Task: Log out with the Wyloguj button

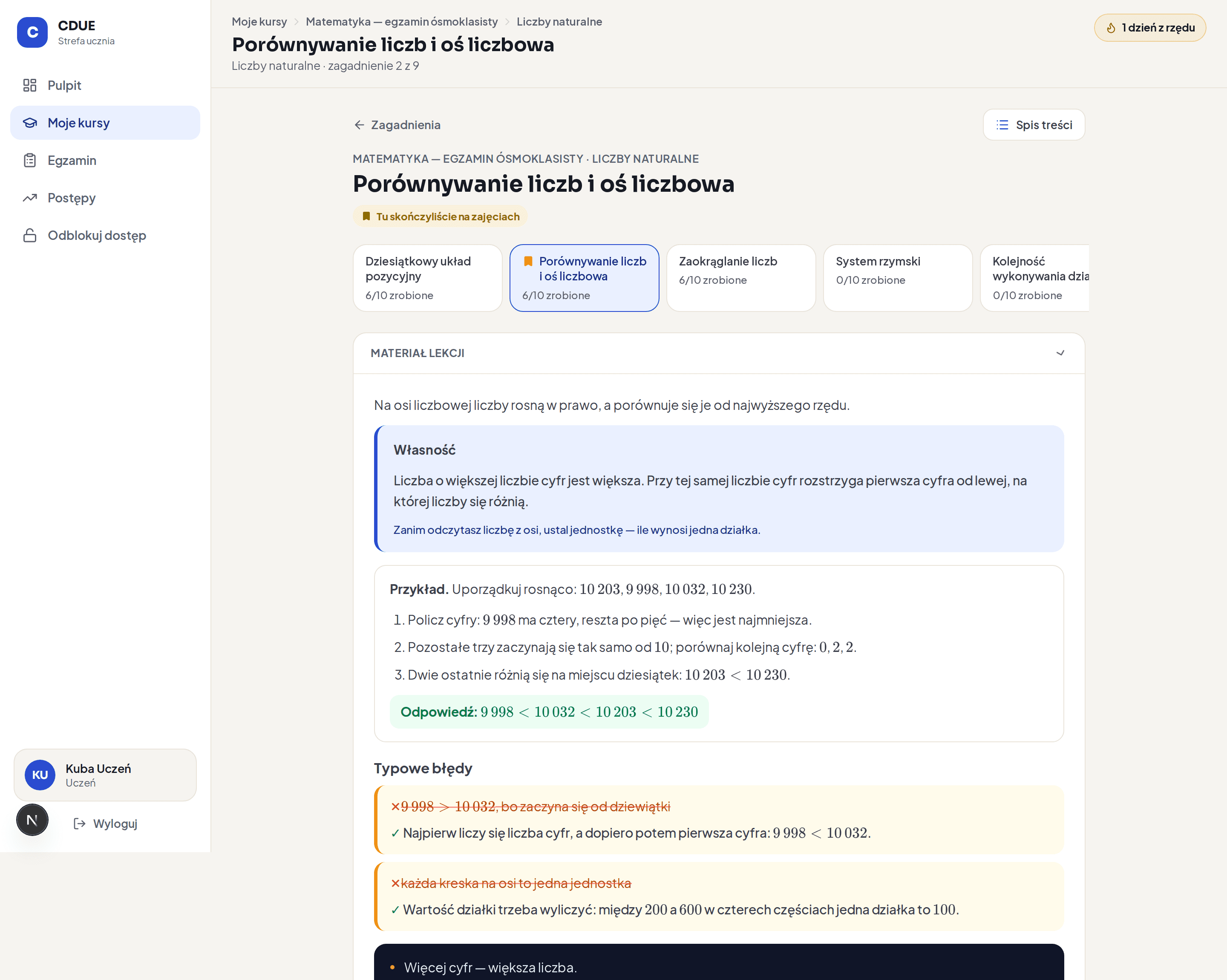Action: coord(105,824)
